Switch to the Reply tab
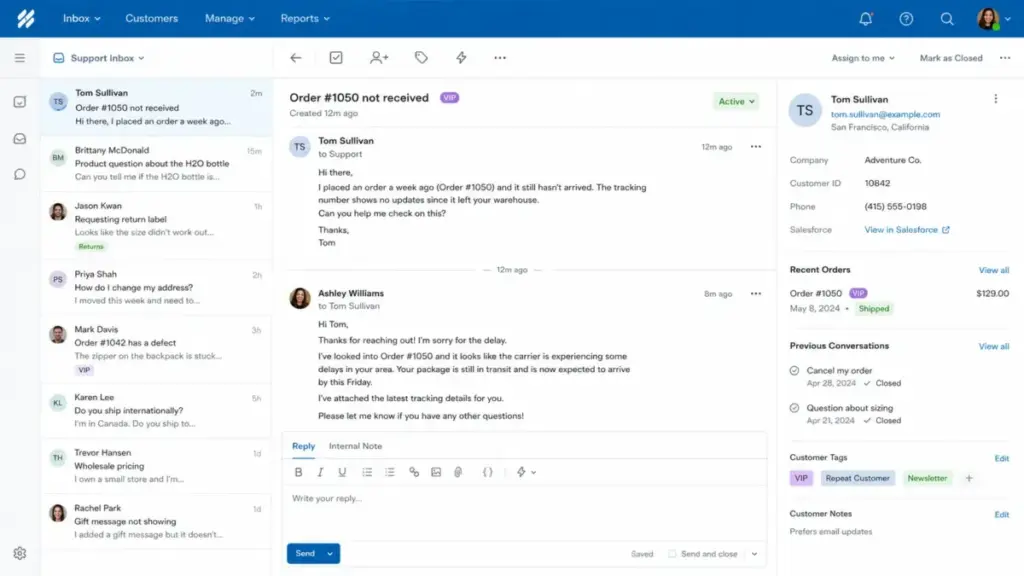This screenshot has height=576, width=1024. (x=303, y=446)
